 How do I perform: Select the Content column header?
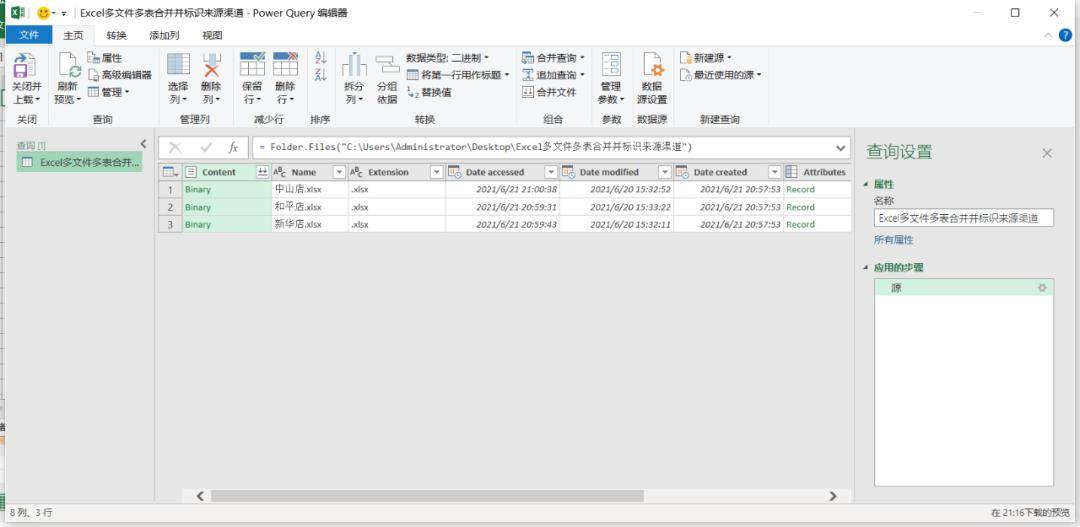coord(218,172)
